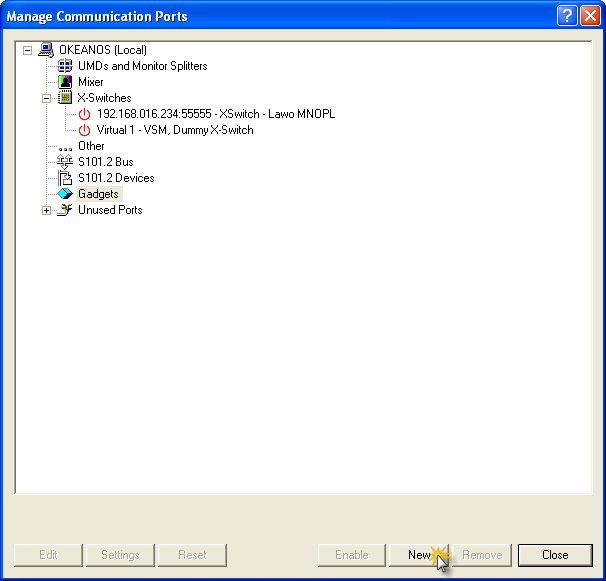Screen dimensions: 606x581
Task: Expand the Unused Ports branch
Action: click(x=46, y=210)
